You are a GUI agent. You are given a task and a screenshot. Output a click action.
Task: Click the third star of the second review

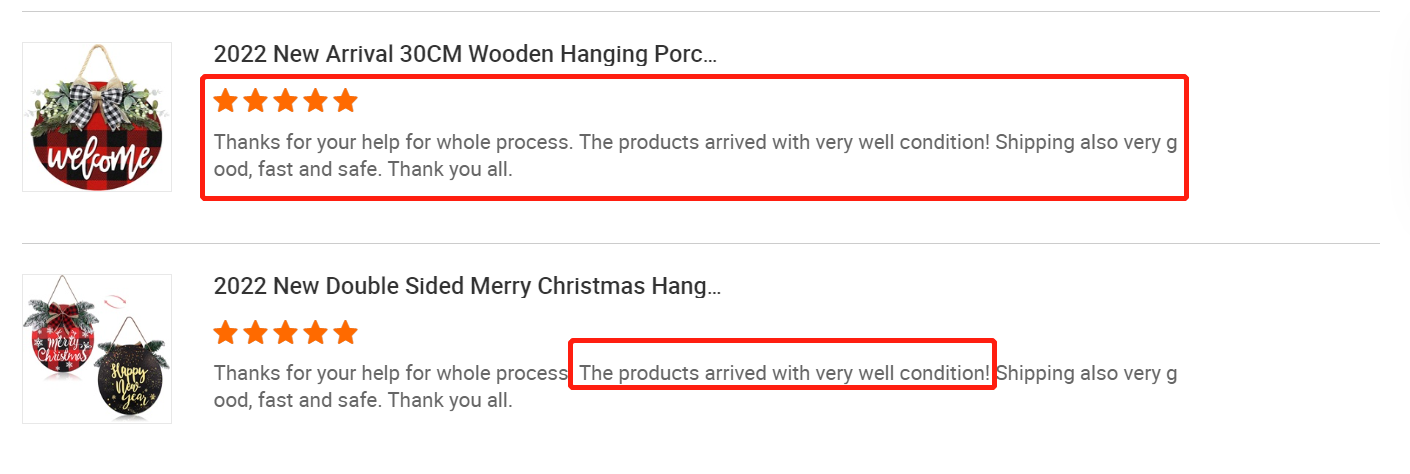point(286,332)
